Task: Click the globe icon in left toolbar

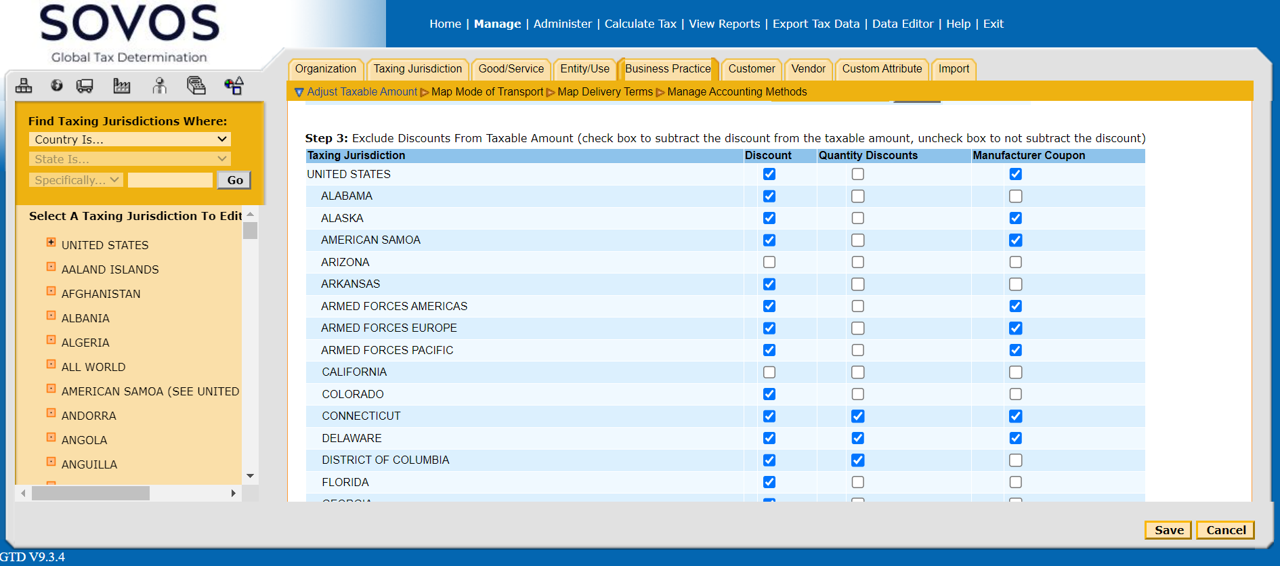Action: 57,86
